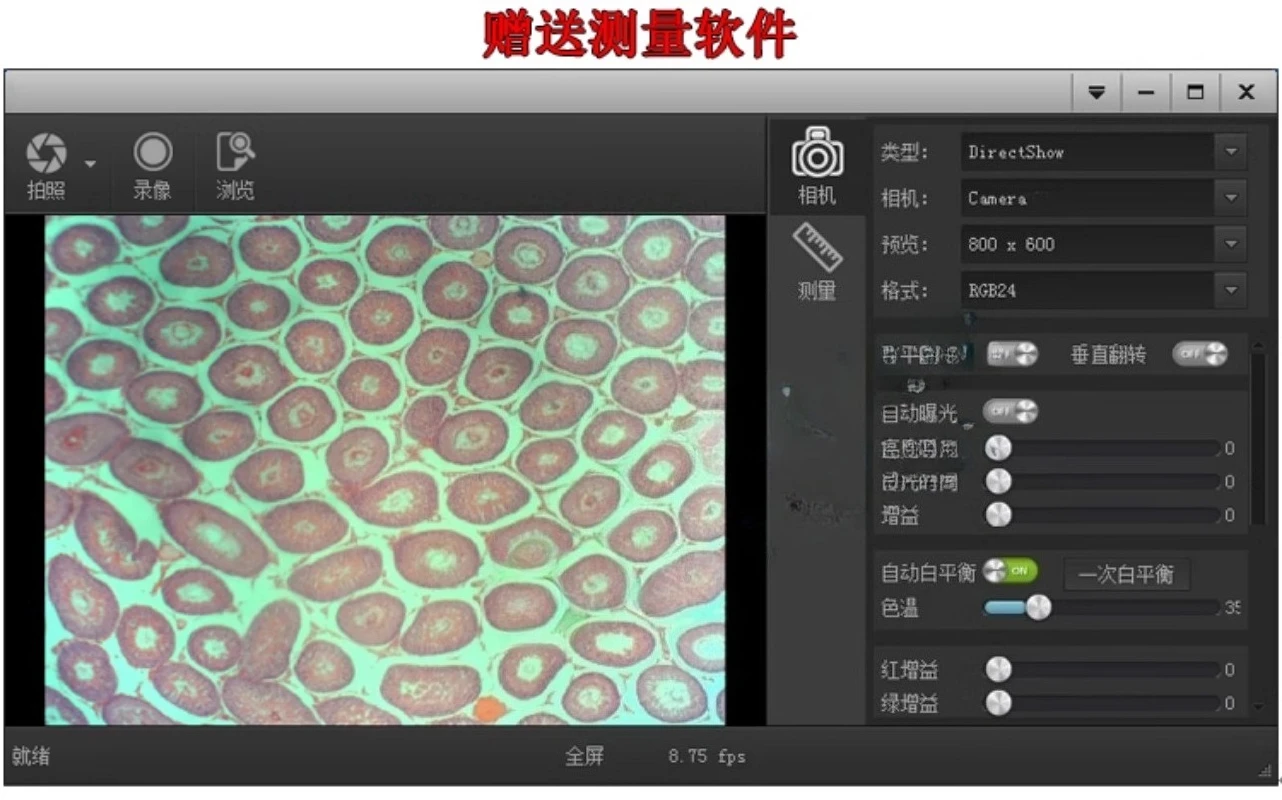Click the 自动白平衡 label text
Image resolution: width=1282 pixels, height=800 pixels.
(x=928, y=573)
